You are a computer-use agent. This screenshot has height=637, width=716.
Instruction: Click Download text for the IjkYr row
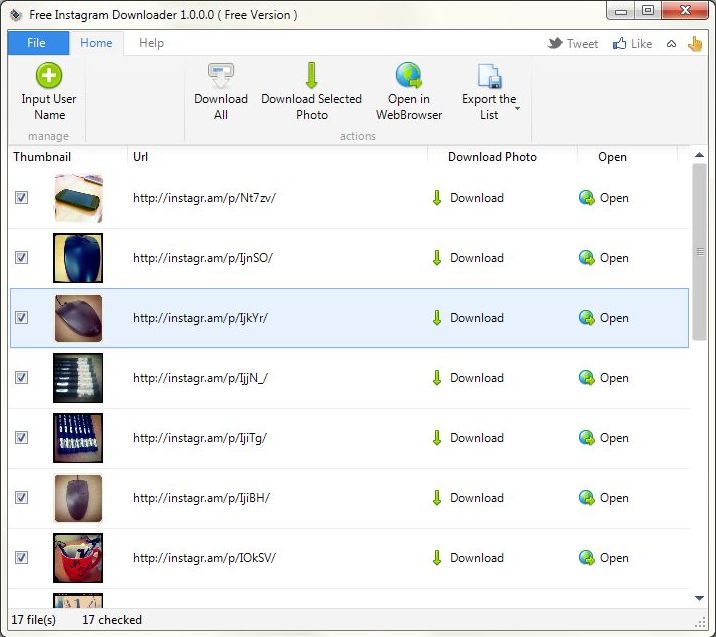pos(477,318)
